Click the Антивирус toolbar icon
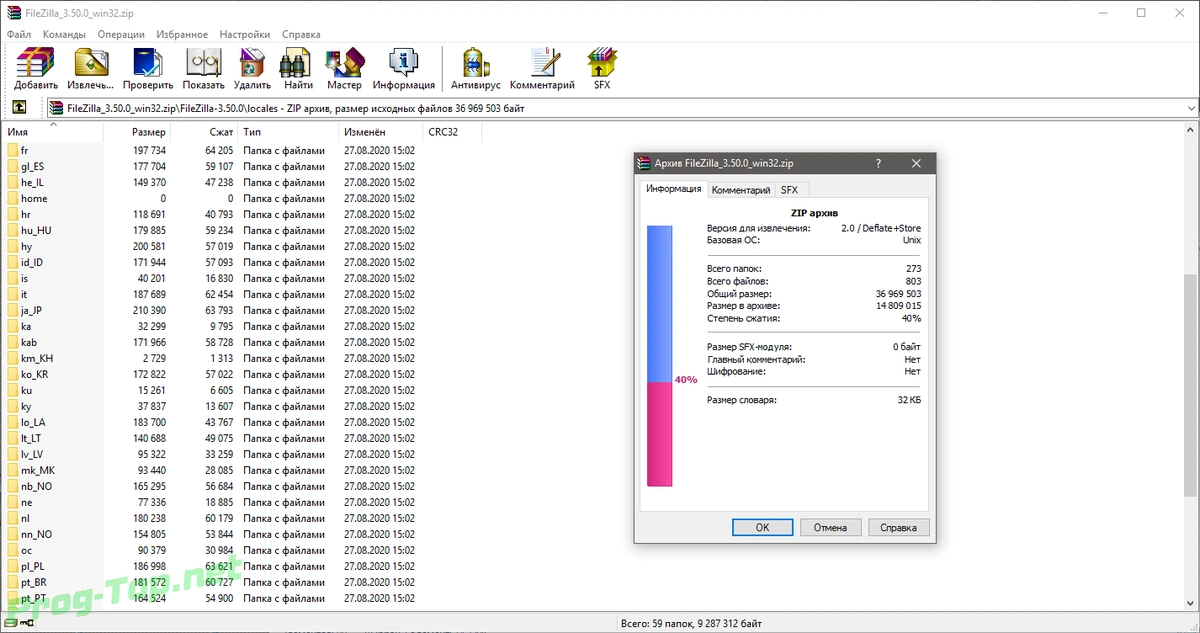 [x=476, y=63]
